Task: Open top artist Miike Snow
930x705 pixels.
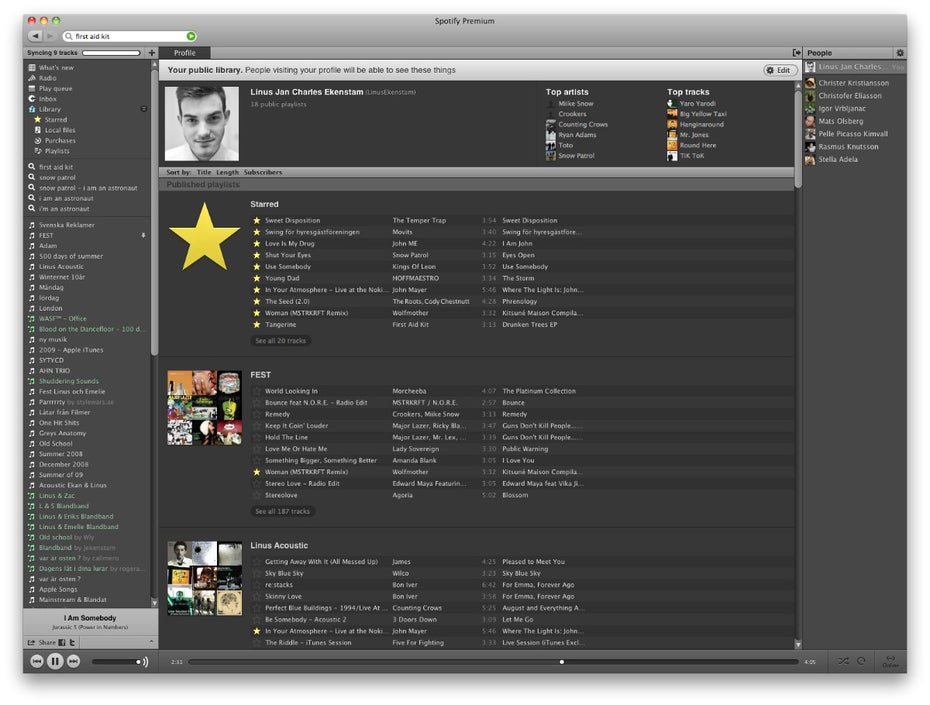Action: pos(575,104)
